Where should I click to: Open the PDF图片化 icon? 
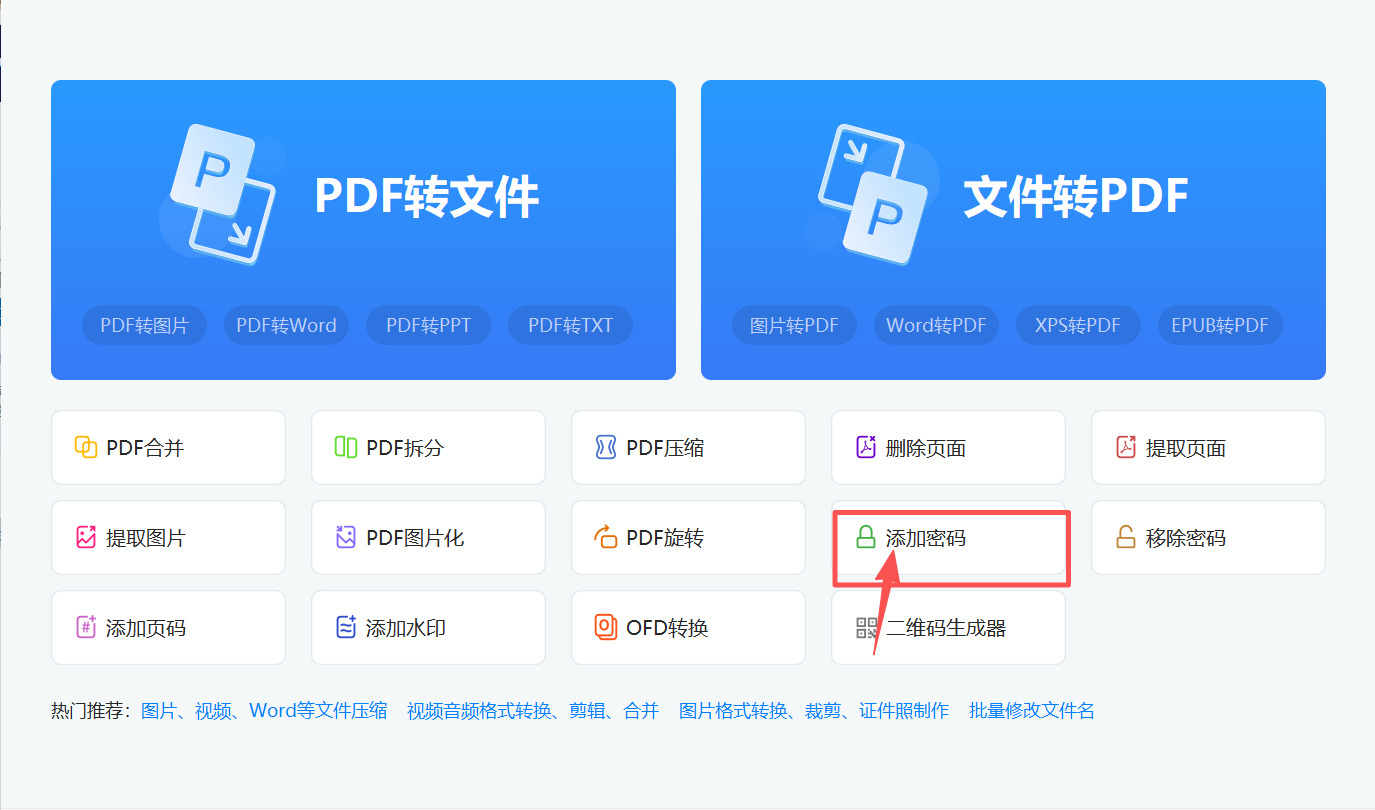click(x=347, y=537)
